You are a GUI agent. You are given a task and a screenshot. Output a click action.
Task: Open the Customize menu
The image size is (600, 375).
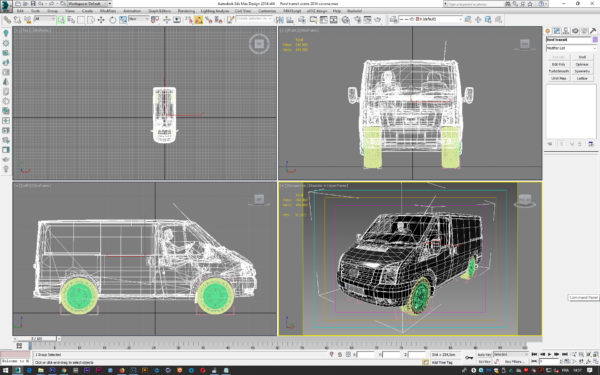267,11
